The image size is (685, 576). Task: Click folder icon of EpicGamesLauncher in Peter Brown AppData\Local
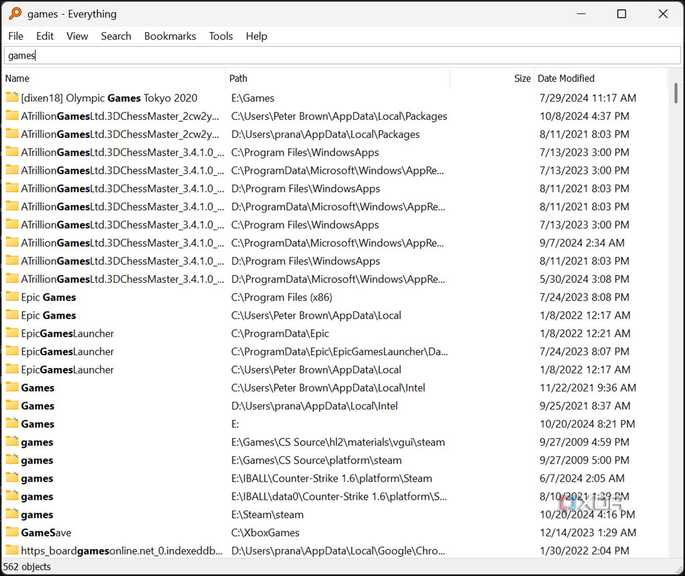(12, 369)
